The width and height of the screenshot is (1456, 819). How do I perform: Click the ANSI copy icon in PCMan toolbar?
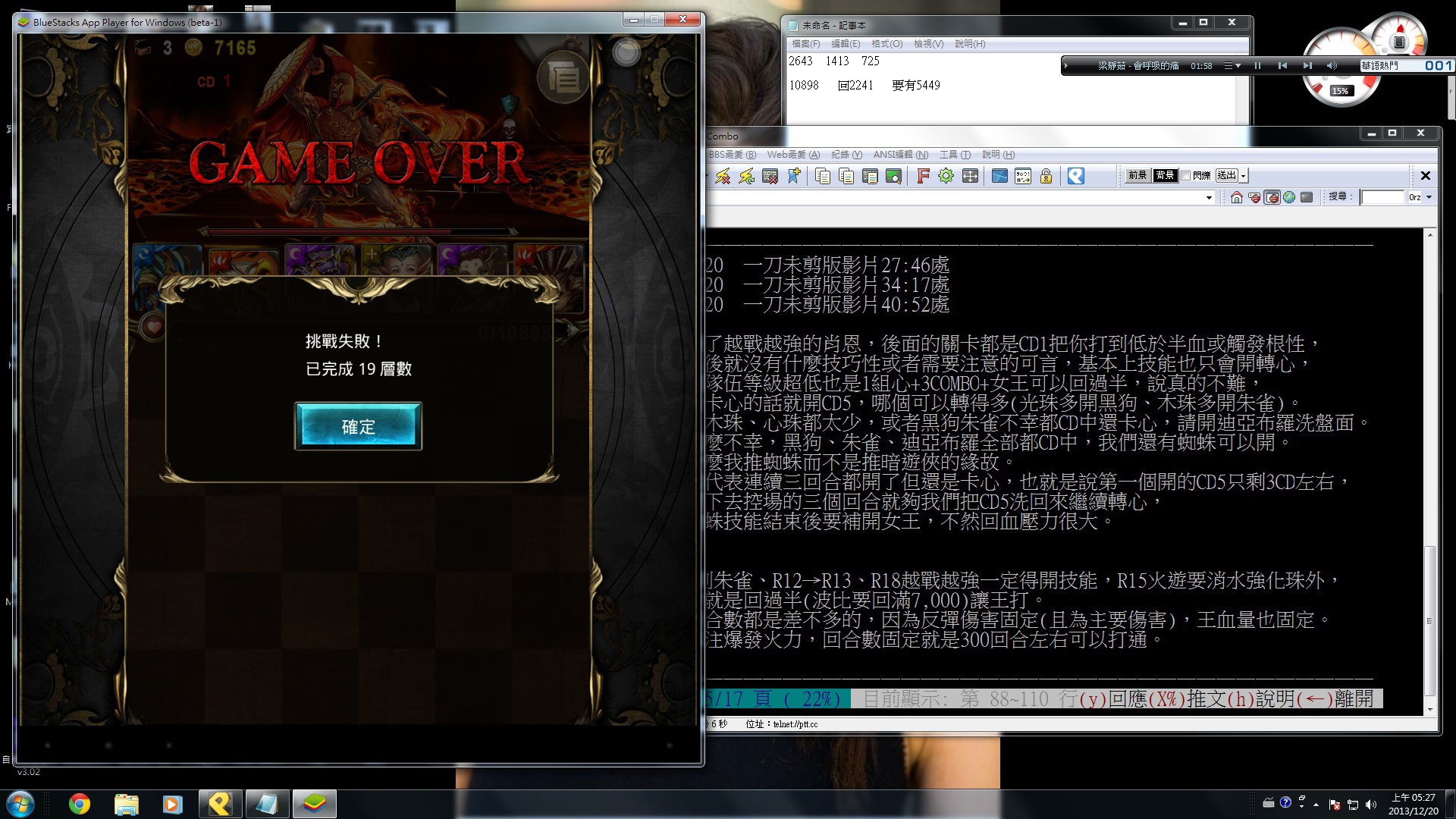pos(846,176)
